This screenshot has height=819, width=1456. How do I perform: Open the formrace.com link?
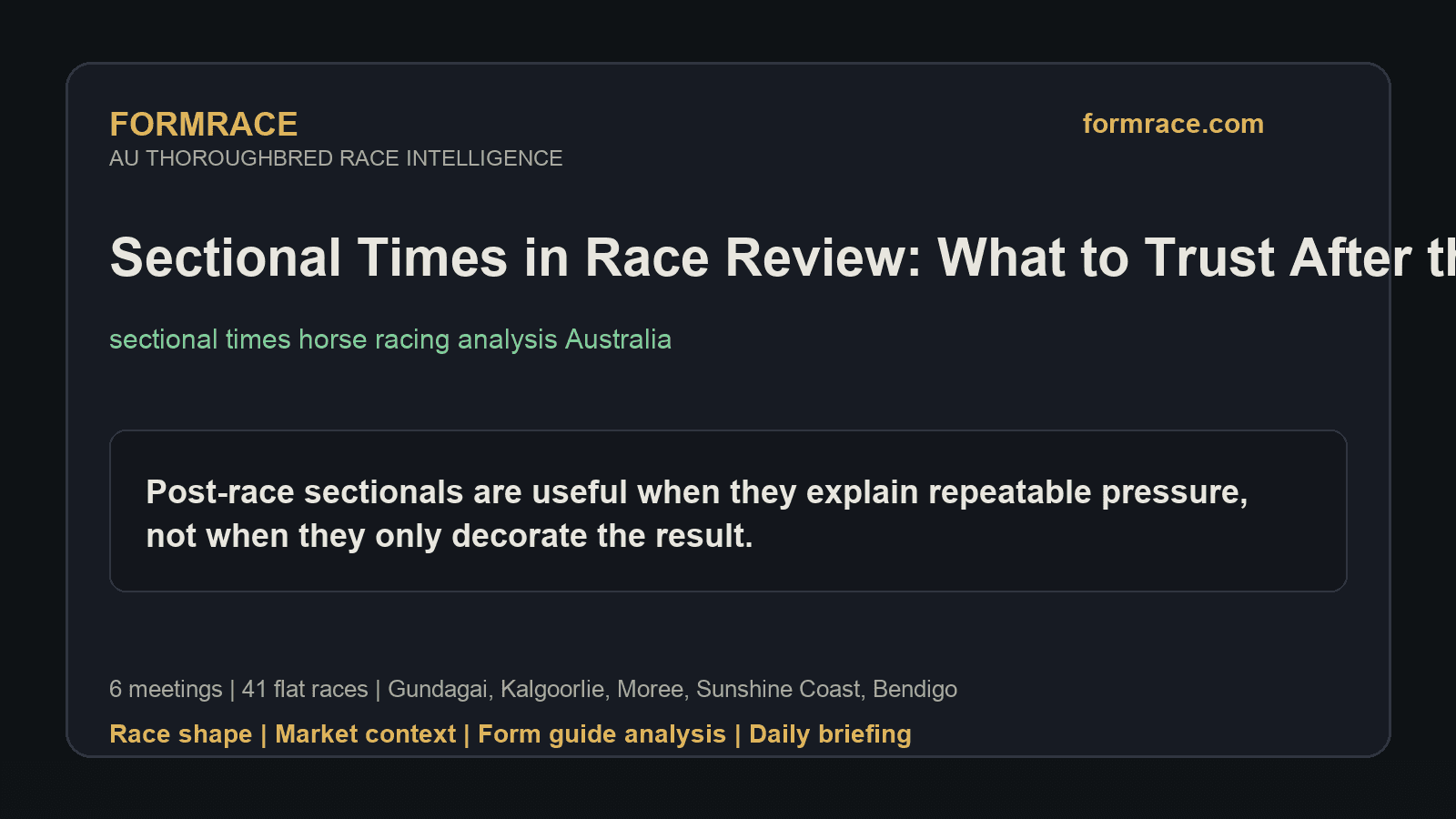1173,124
